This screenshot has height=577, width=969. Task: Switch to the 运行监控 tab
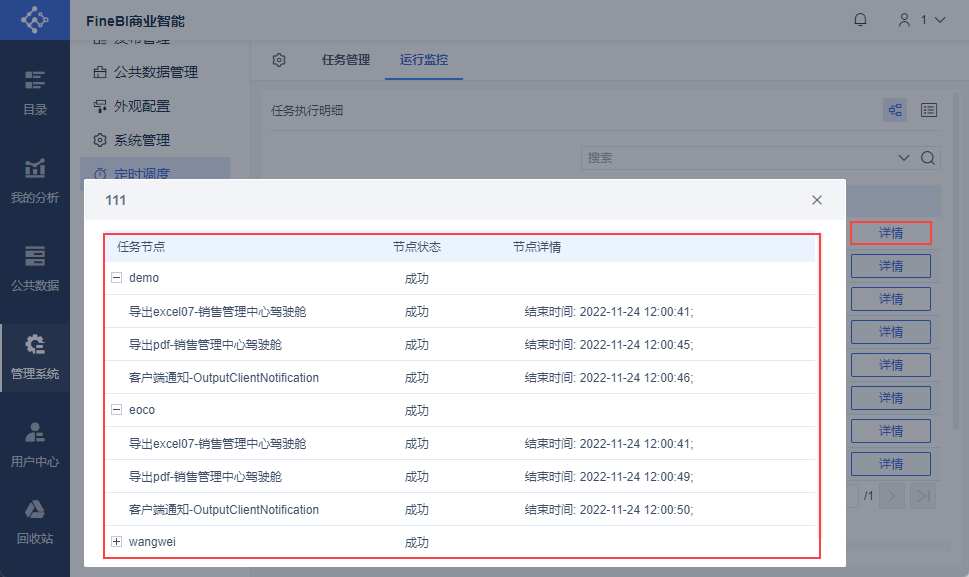click(x=424, y=60)
